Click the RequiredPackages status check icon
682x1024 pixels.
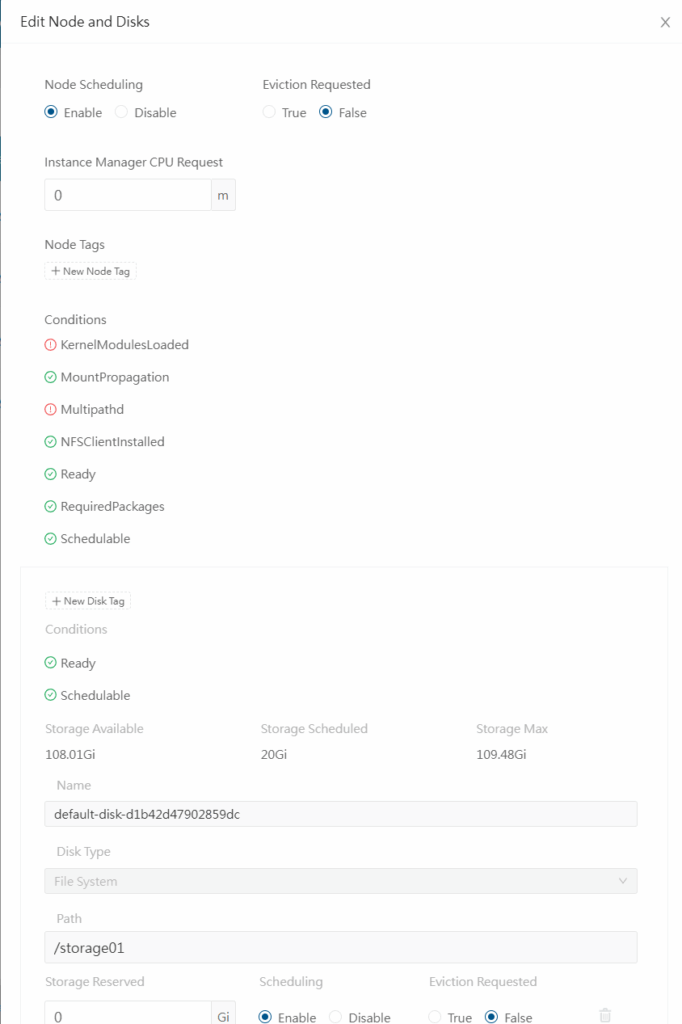[51, 507]
